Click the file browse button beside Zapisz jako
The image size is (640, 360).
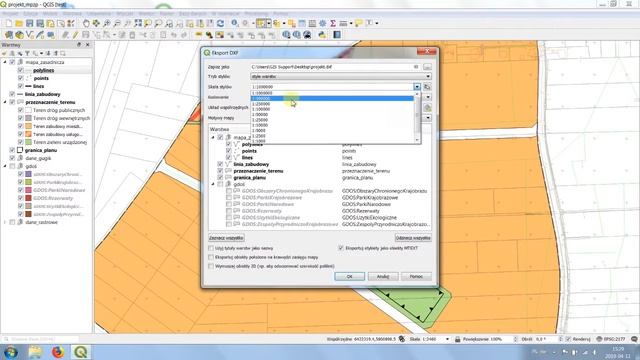pyautogui.click(x=427, y=67)
